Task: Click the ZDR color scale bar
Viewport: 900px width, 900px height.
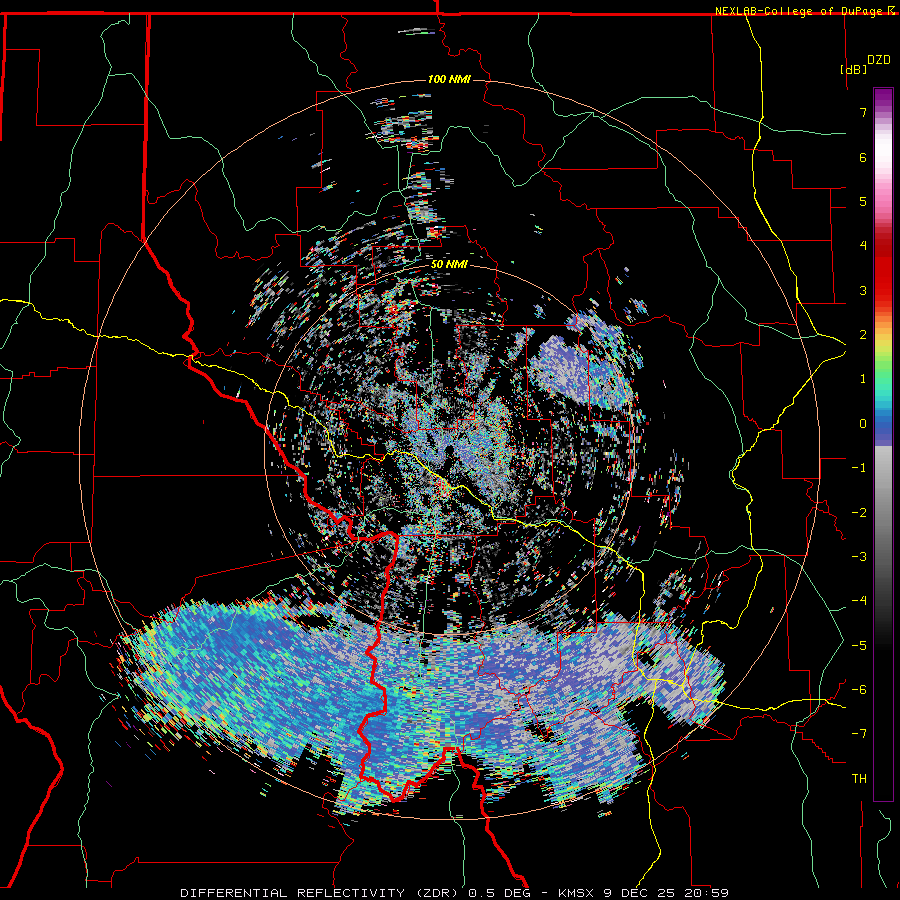Action: tap(883, 444)
